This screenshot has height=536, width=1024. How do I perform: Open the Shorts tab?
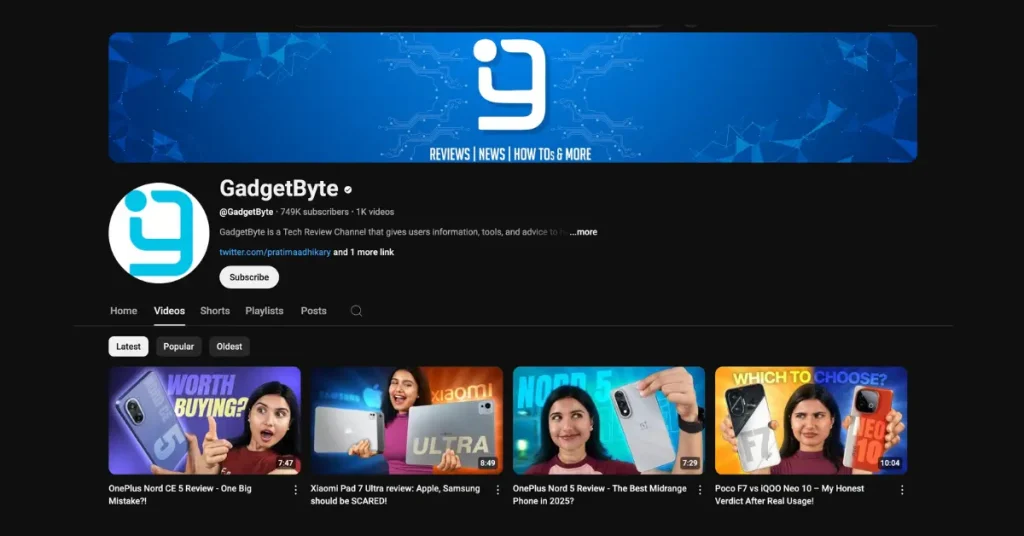[214, 311]
